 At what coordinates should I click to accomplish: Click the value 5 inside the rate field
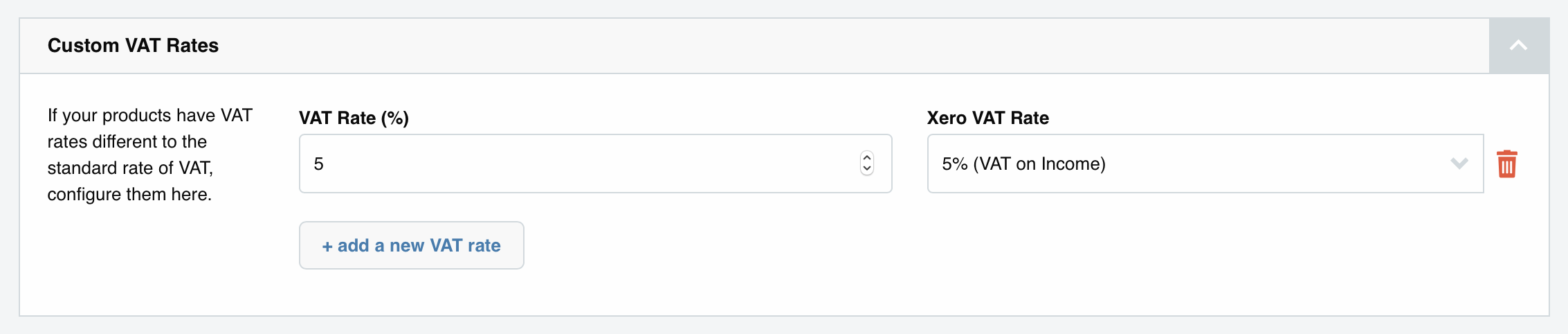click(318, 164)
